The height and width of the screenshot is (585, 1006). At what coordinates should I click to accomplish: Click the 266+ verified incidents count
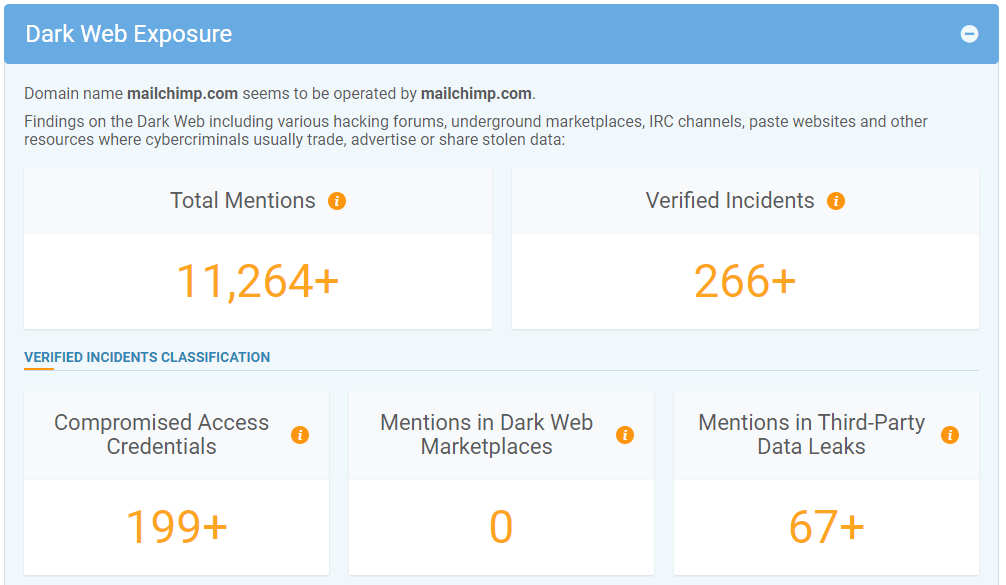click(x=745, y=281)
